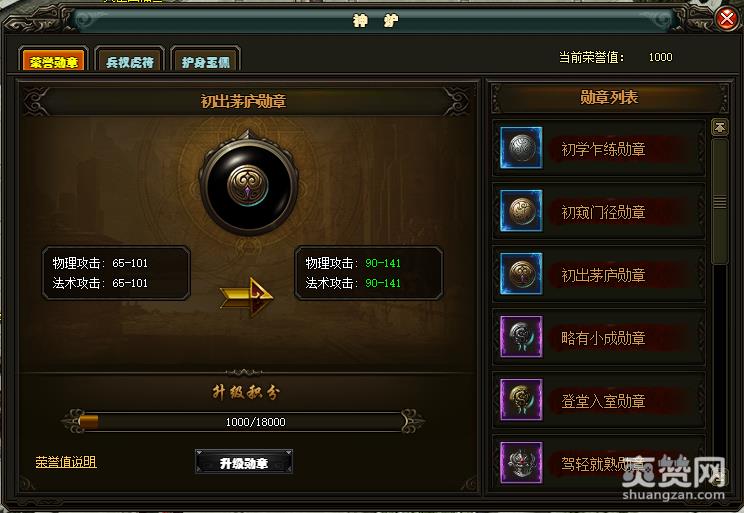Click the scroll-to-top arrow in medal list

click(720, 127)
